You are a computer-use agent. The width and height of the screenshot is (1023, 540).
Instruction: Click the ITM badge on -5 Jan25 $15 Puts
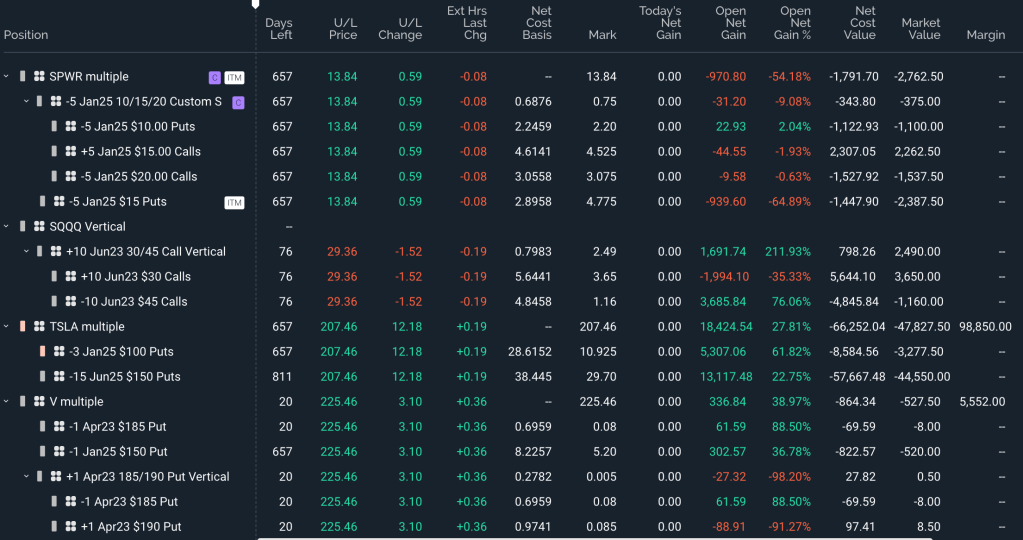point(234,202)
